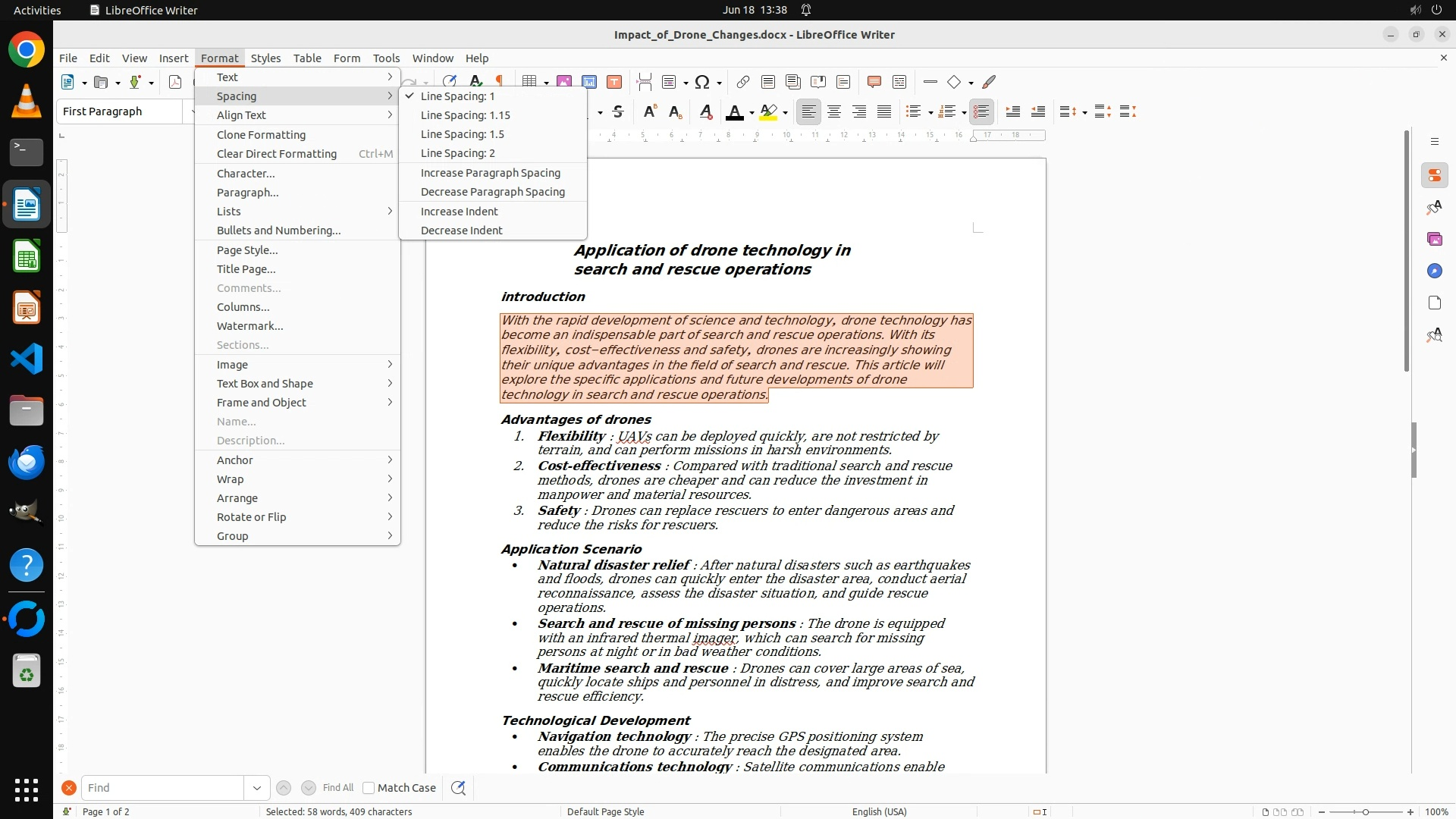1456x819 pixels.
Task: Apply strikethrough formatting
Action: (x=618, y=112)
